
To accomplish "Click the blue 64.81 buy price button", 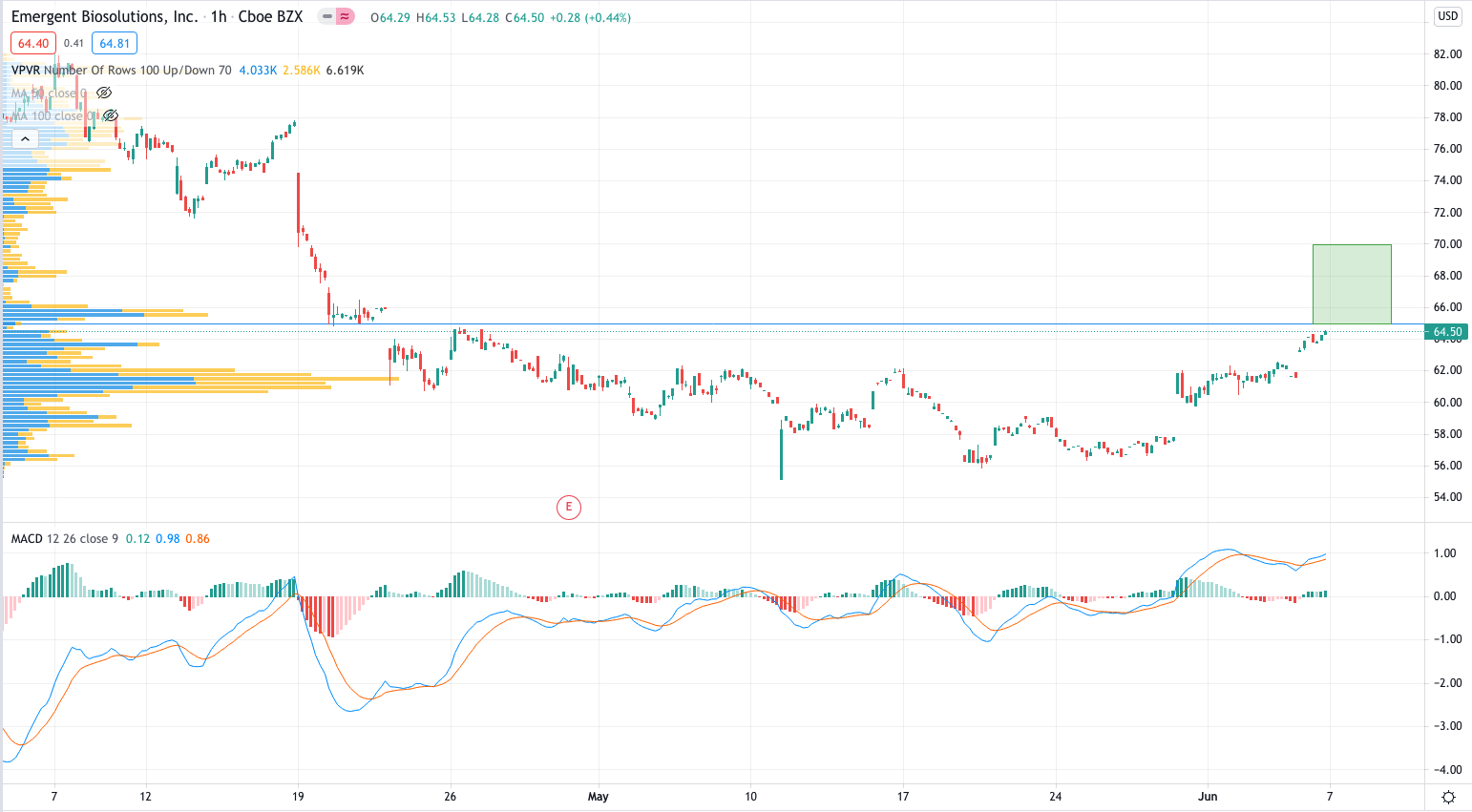I will click(x=115, y=43).
